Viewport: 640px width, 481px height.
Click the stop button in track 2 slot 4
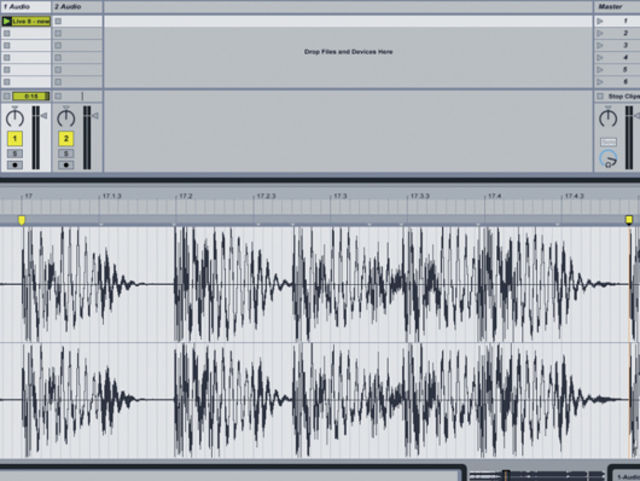click(x=58, y=58)
